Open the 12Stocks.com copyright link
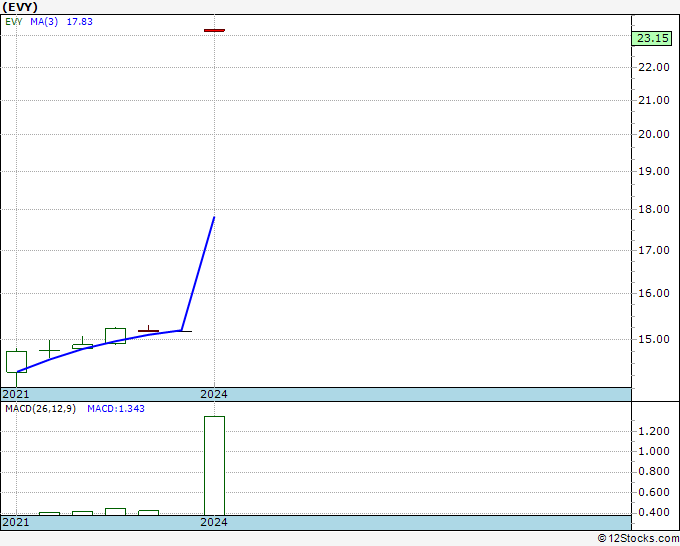680x546 pixels. click(x=638, y=539)
